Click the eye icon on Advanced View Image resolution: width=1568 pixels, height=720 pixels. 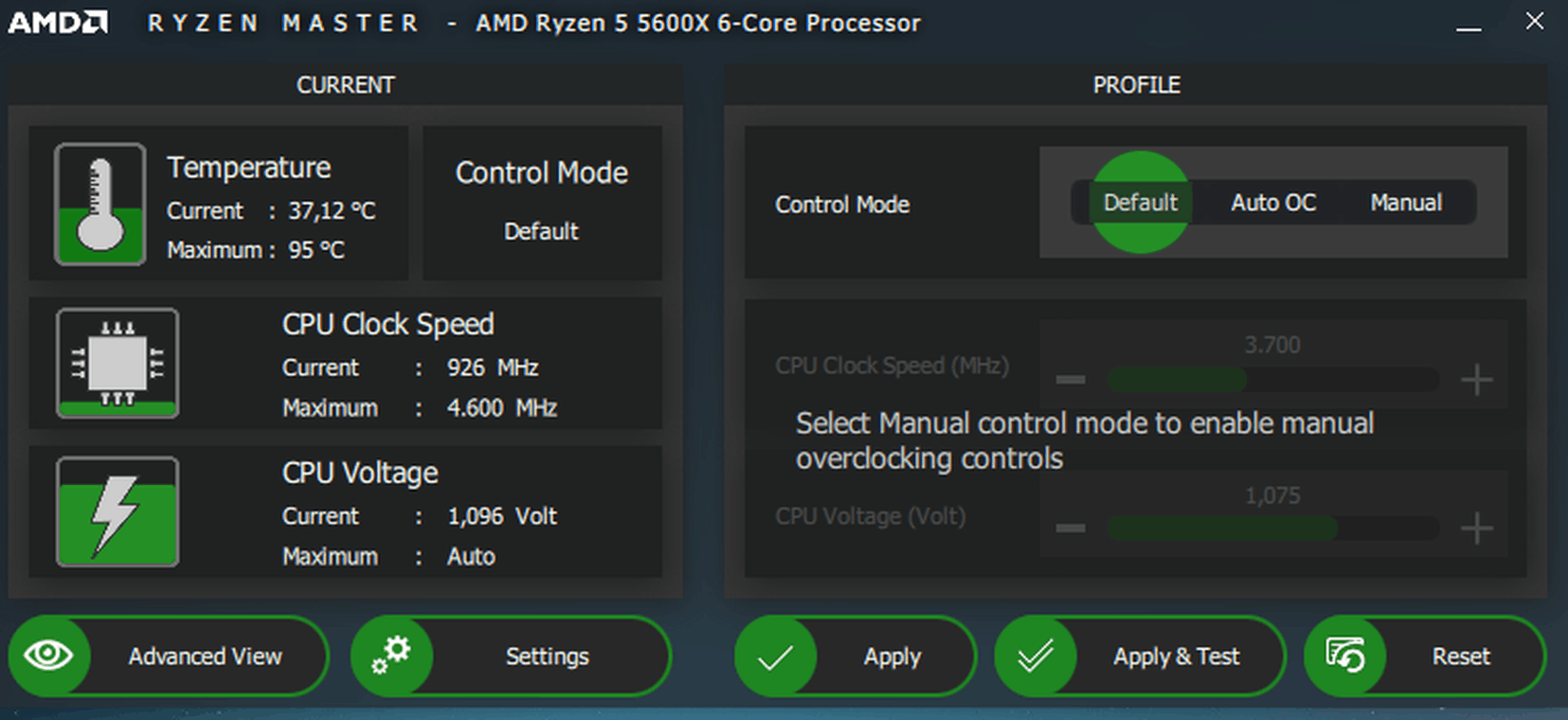tap(48, 655)
